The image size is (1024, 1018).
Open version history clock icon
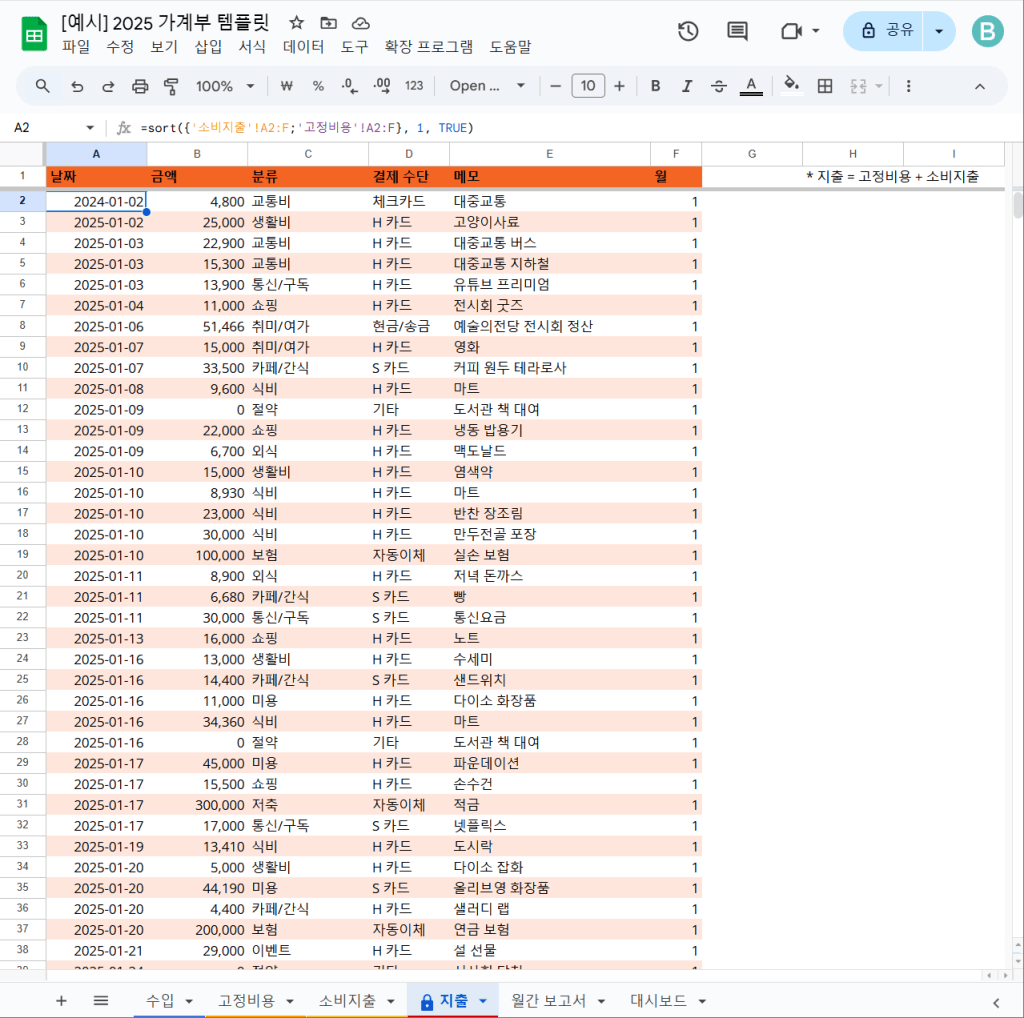688,31
